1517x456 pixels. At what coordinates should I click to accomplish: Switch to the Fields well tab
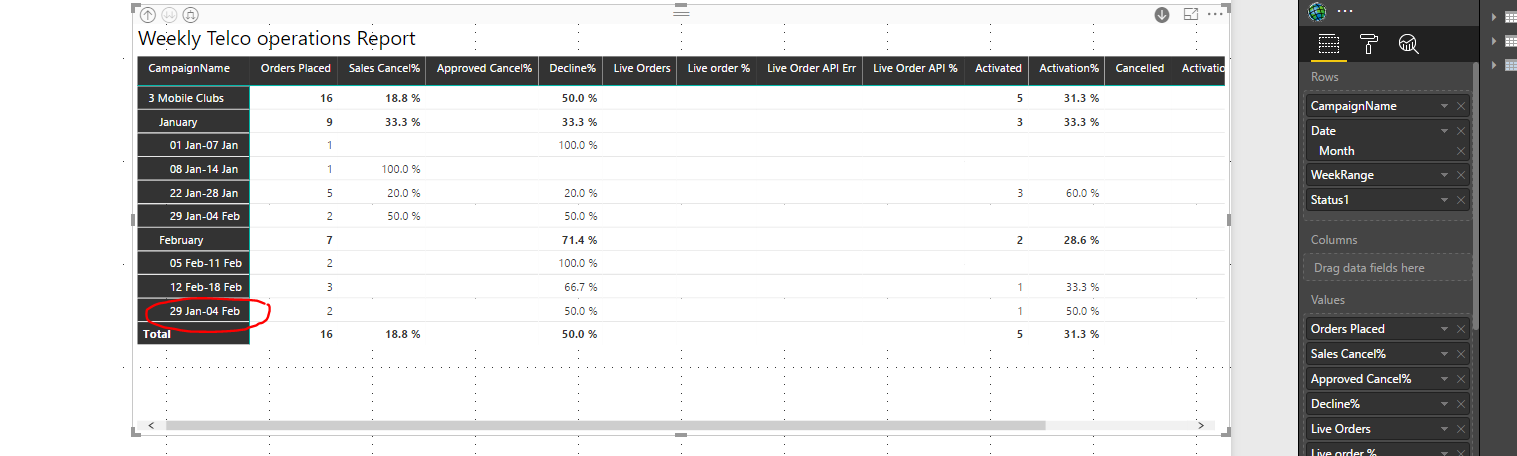point(1328,44)
